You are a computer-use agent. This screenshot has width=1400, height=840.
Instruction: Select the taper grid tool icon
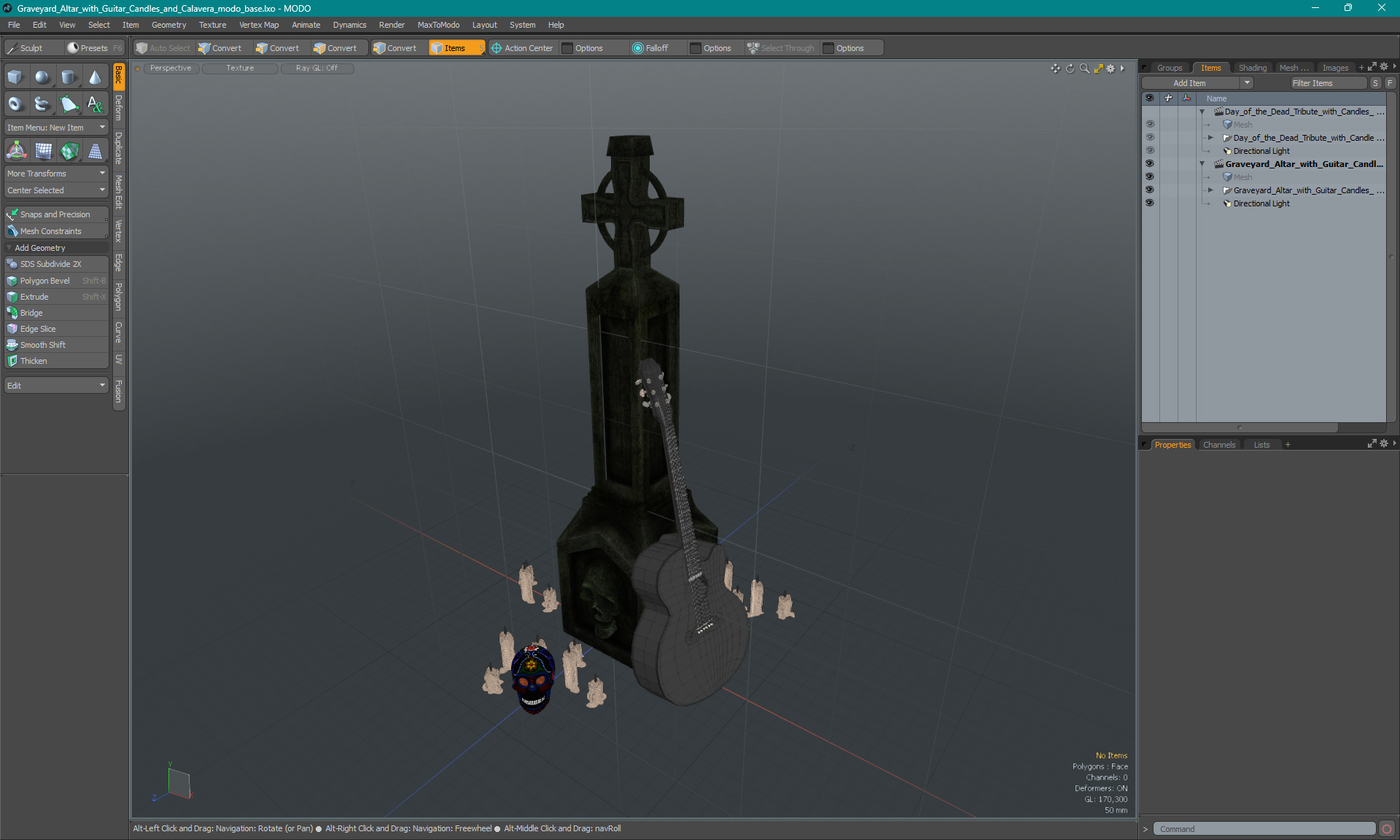pyautogui.click(x=95, y=151)
